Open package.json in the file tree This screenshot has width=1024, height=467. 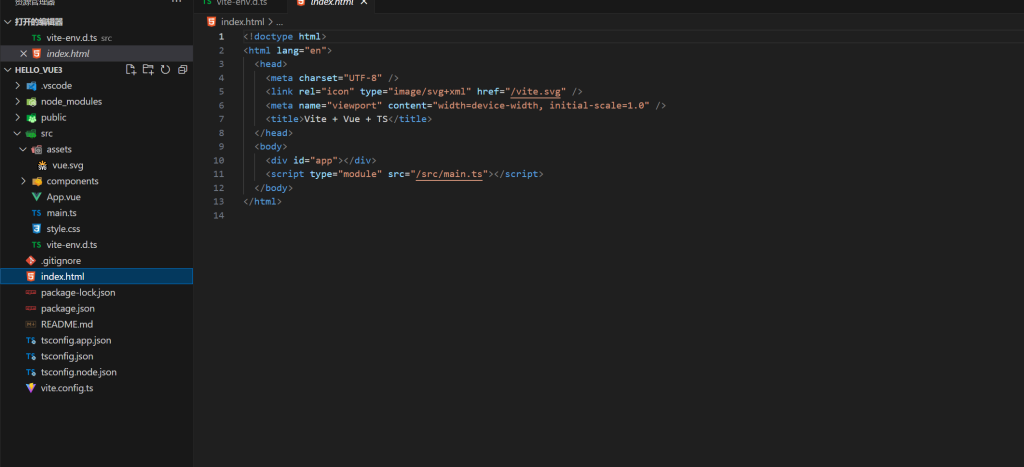point(67,309)
